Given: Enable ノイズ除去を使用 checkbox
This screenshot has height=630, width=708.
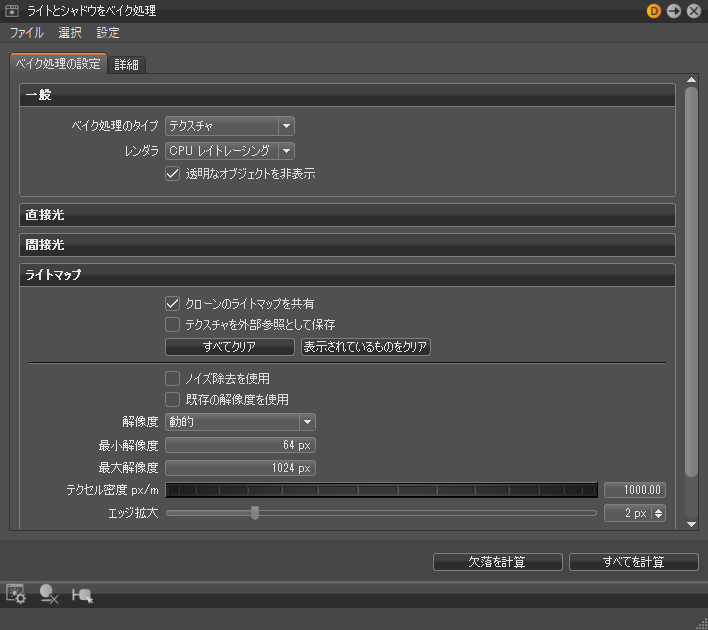Looking at the screenshot, I should [172, 378].
